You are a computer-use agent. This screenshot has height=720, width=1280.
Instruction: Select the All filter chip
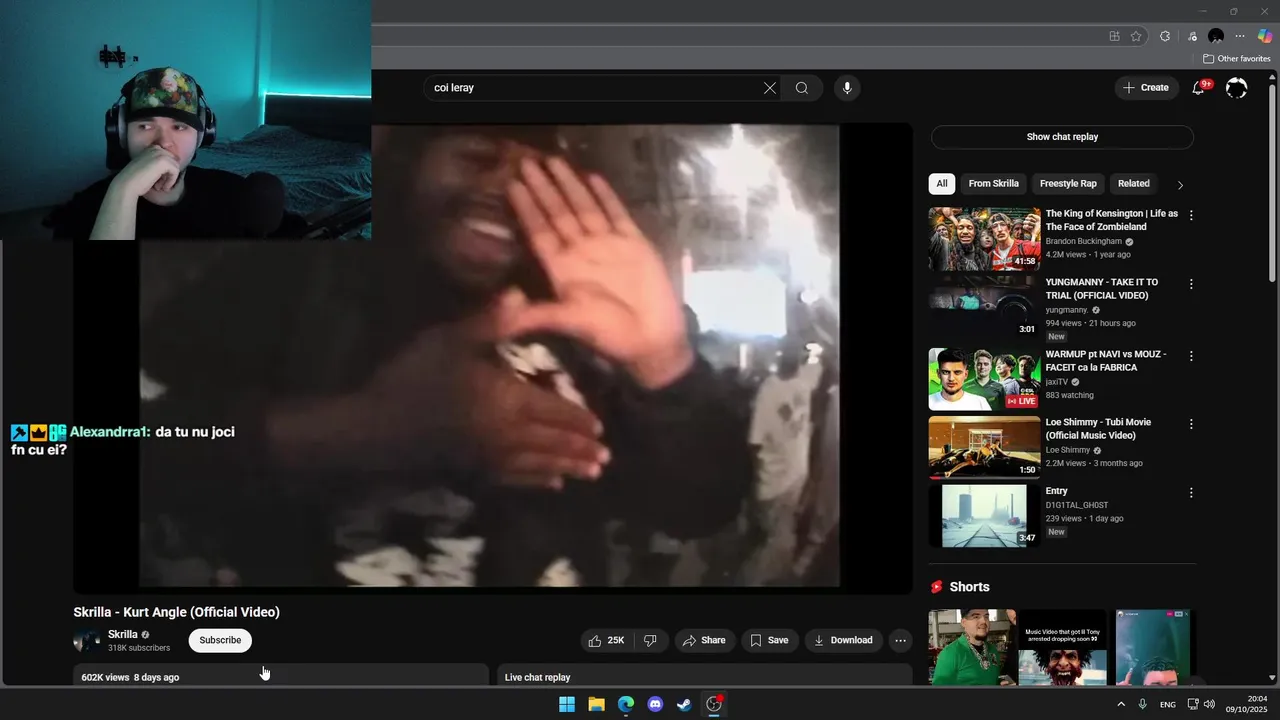pyautogui.click(x=941, y=184)
